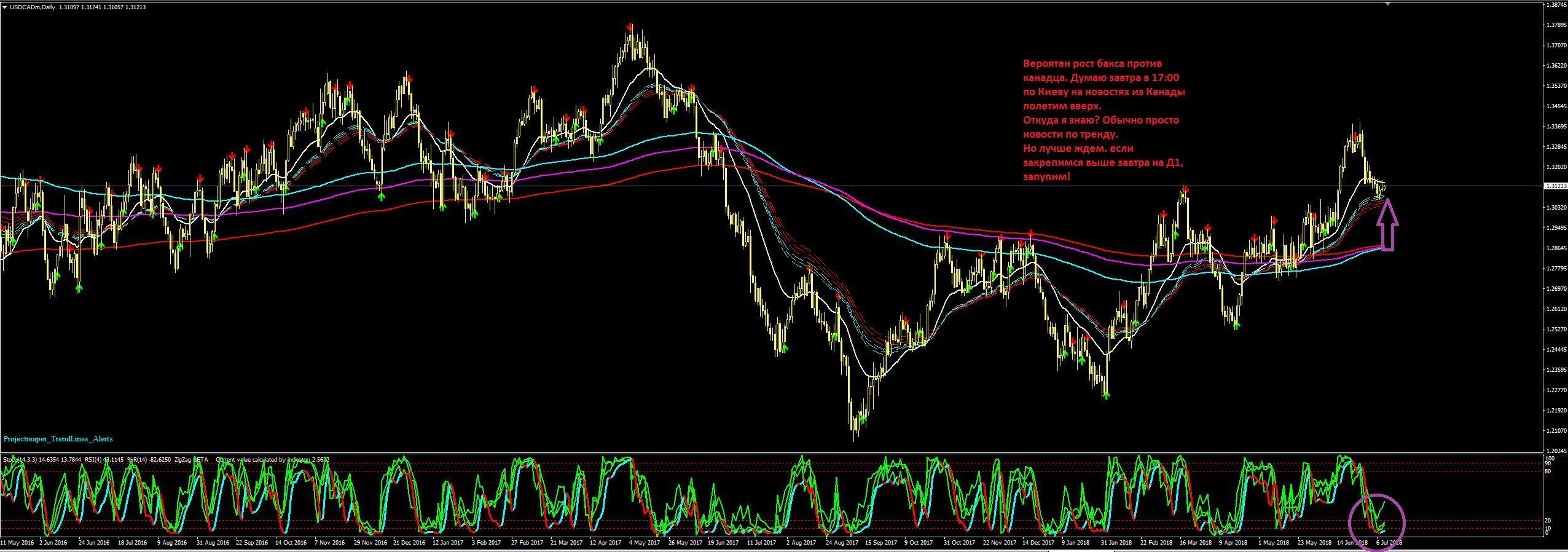Click the green buy arrow under the lowest candle
Viewport: 1568px width, 552px height.
863,419
